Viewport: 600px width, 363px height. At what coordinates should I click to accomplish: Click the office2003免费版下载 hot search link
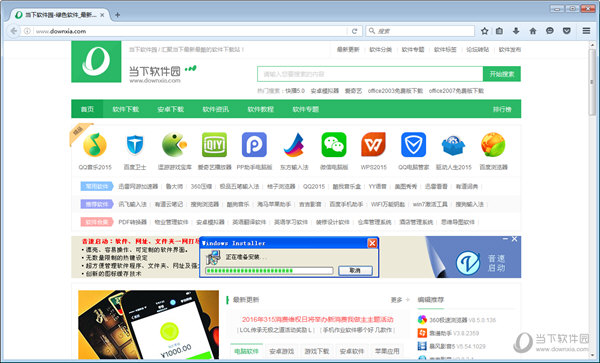(x=395, y=91)
